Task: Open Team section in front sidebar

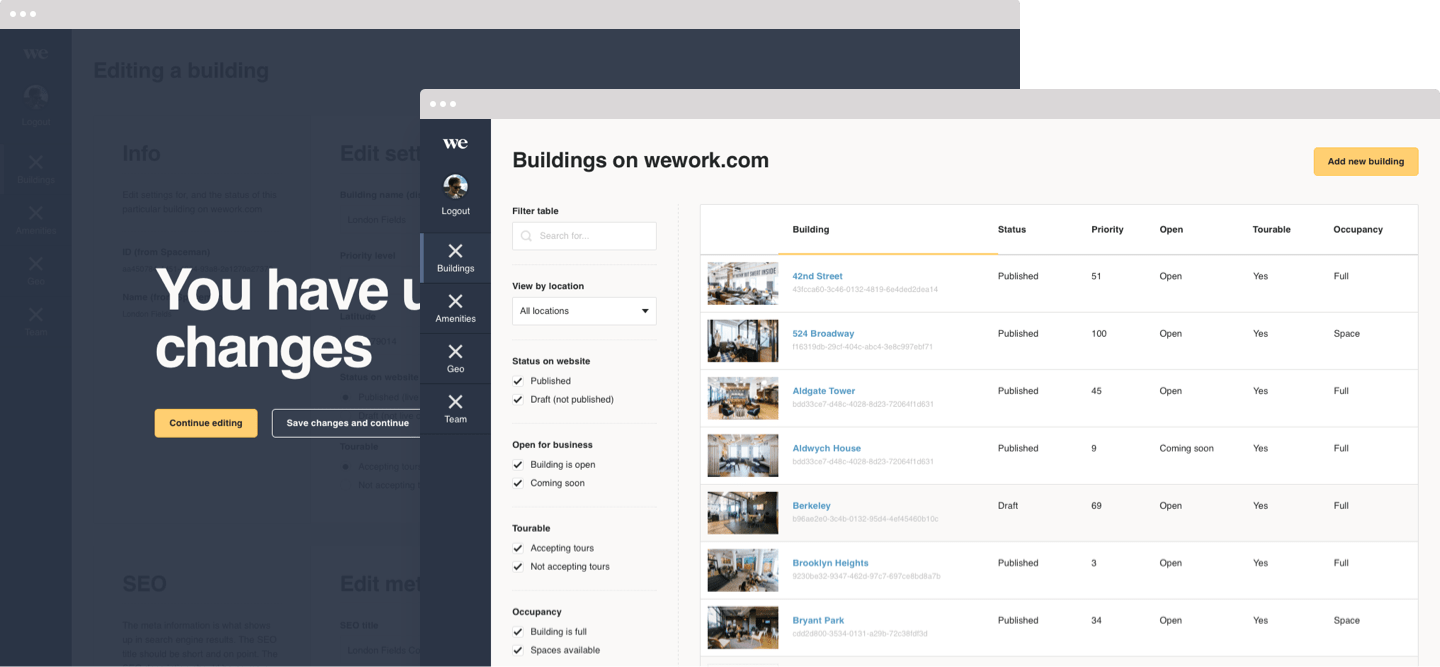Action: point(455,408)
